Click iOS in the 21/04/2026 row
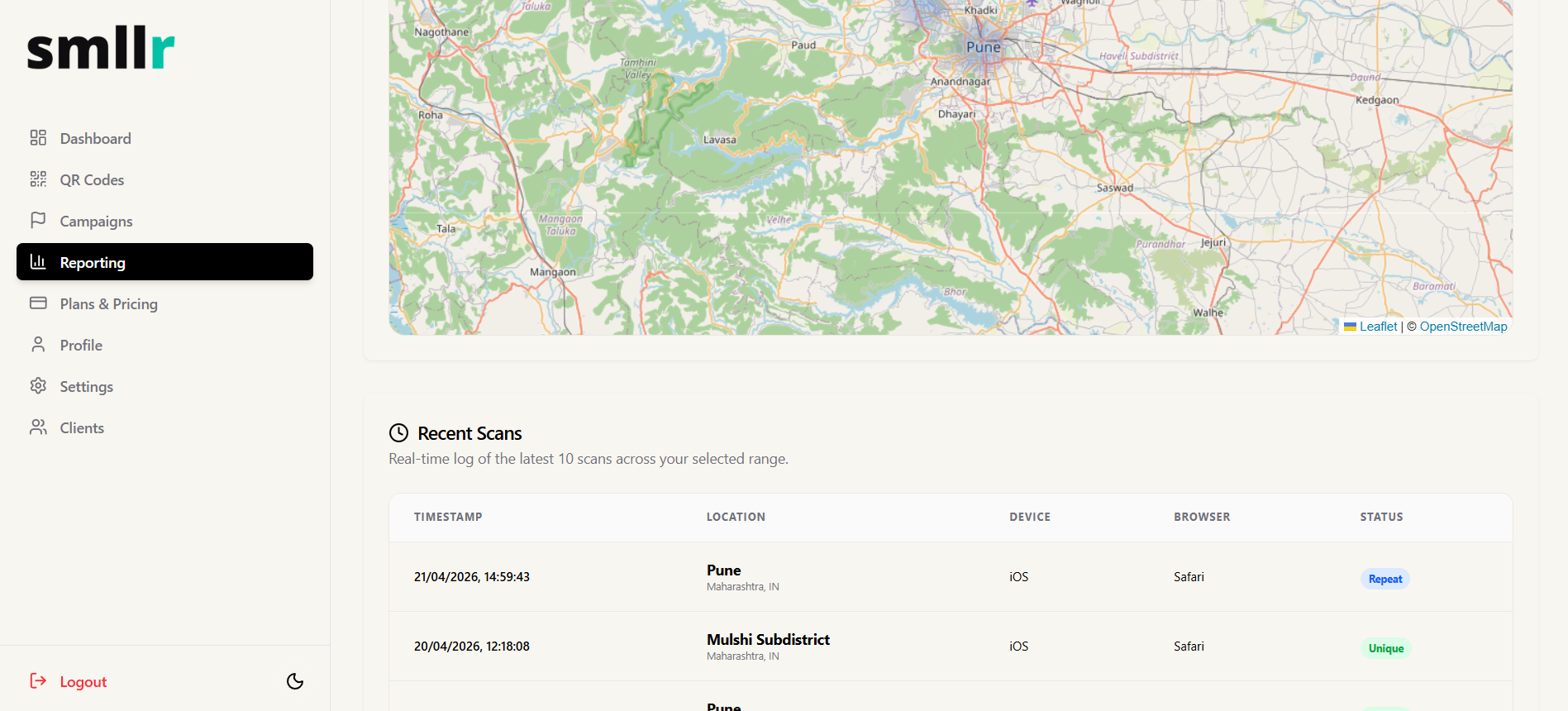Viewport: 1568px width, 711px height. click(x=1019, y=577)
